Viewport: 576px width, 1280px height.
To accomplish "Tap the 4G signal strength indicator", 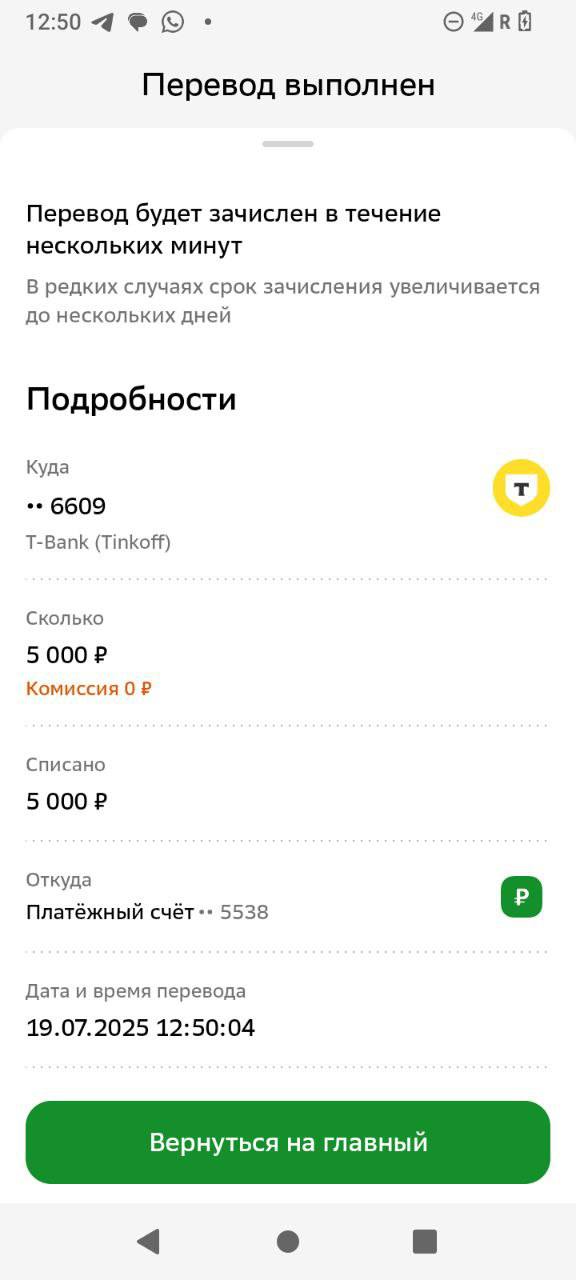I will click(x=483, y=21).
